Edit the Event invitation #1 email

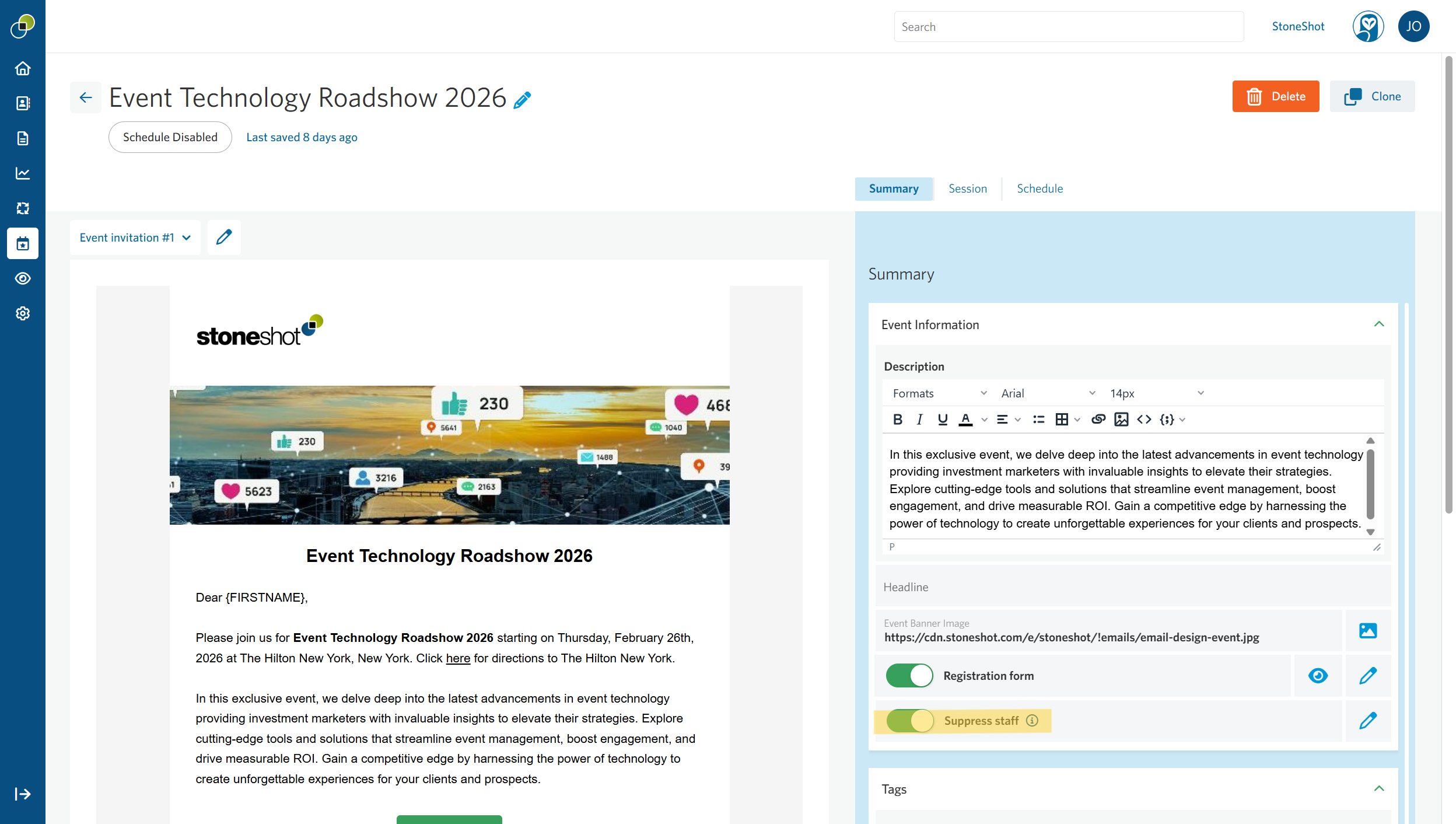tap(224, 237)
